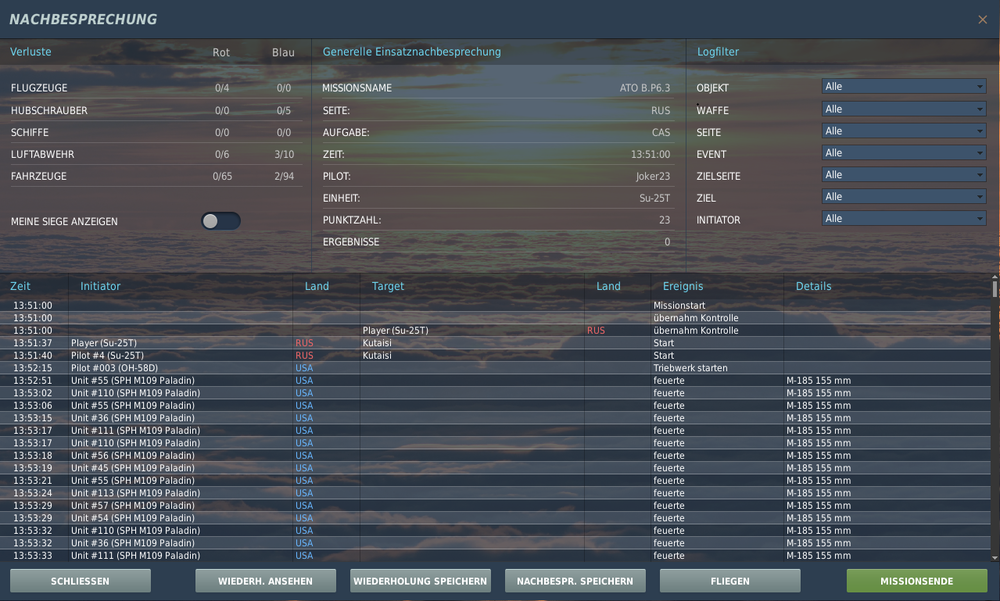Click the event log vertical scrollbar
Viewport: 1000px width, 601px height.
tap(994, 420)
